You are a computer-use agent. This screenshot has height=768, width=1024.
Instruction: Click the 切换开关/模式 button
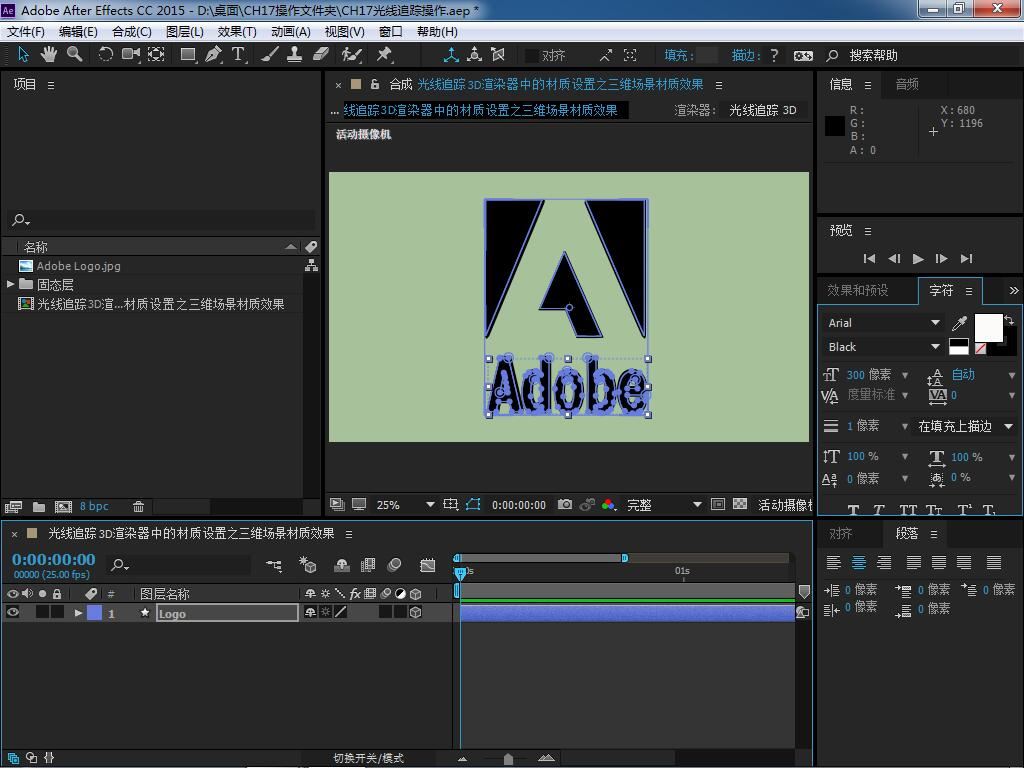368,758
